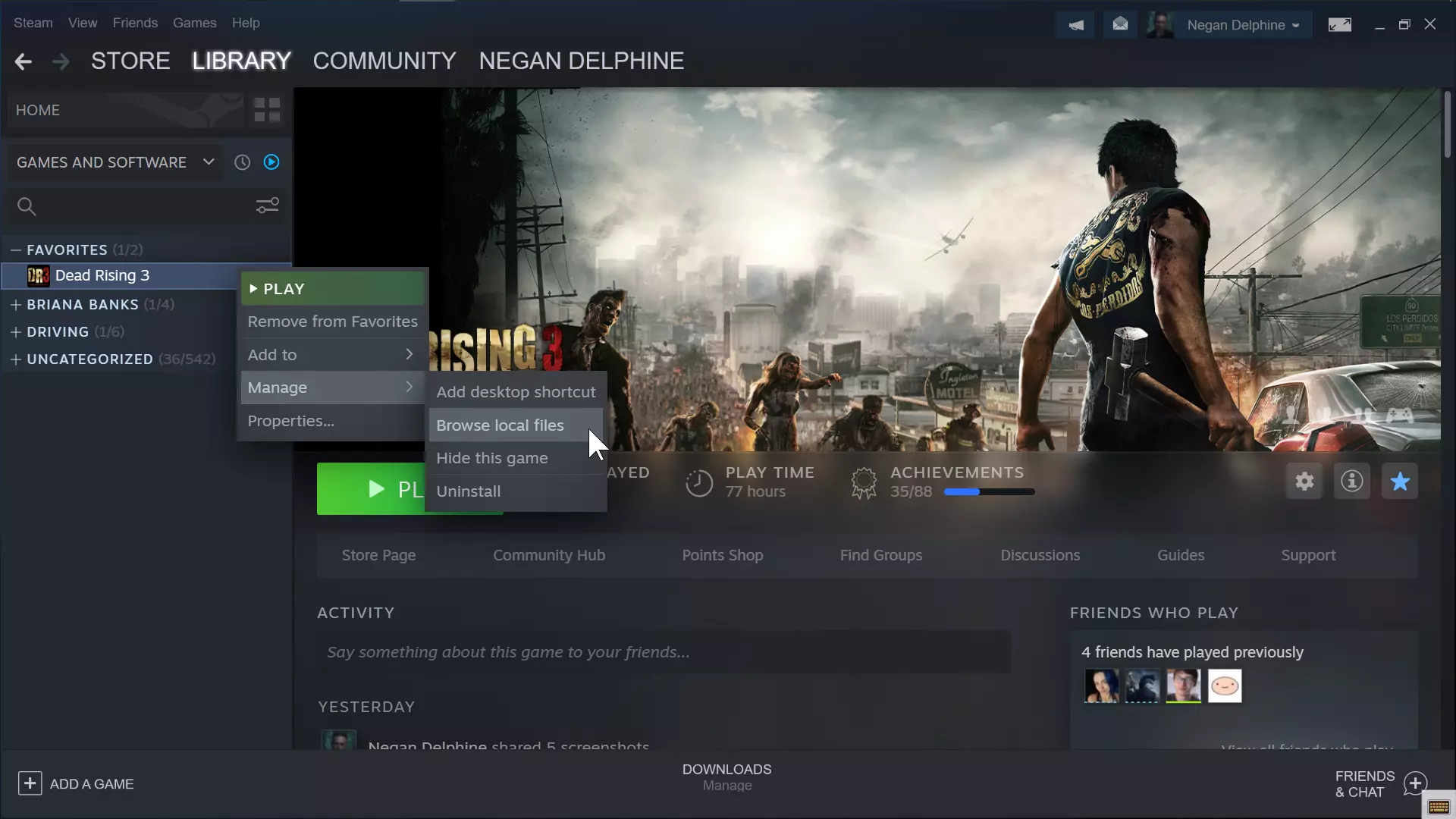This screenshot has height=819, width=1456.
Task: Enter Big Picture mode icon
Action: pos(1340,25)
